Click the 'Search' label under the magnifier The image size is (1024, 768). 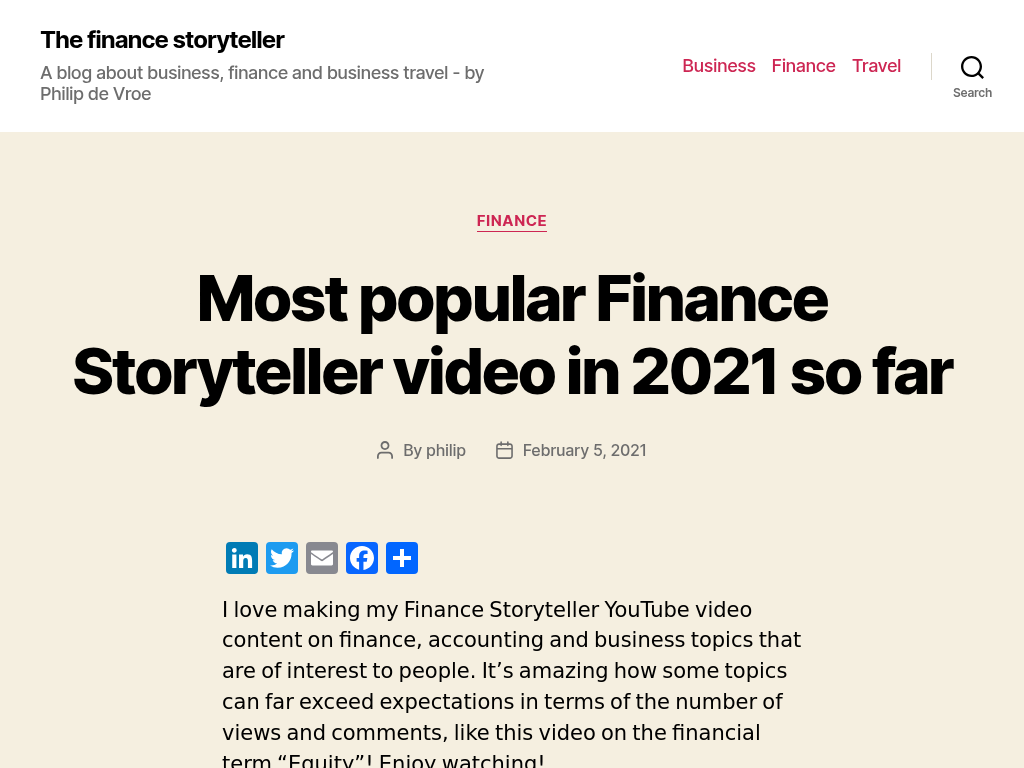(x=972, y=93)
